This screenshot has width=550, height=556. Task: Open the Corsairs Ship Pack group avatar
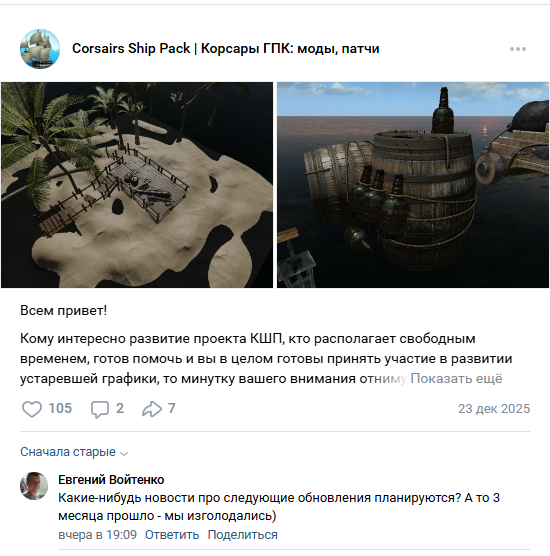click(x=40, y=49)
